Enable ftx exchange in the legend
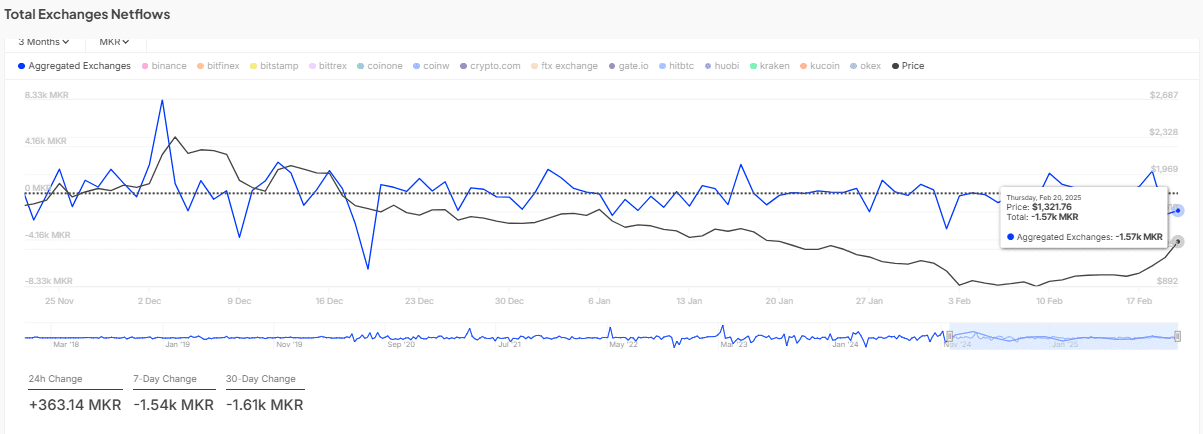 click(569, 66)
